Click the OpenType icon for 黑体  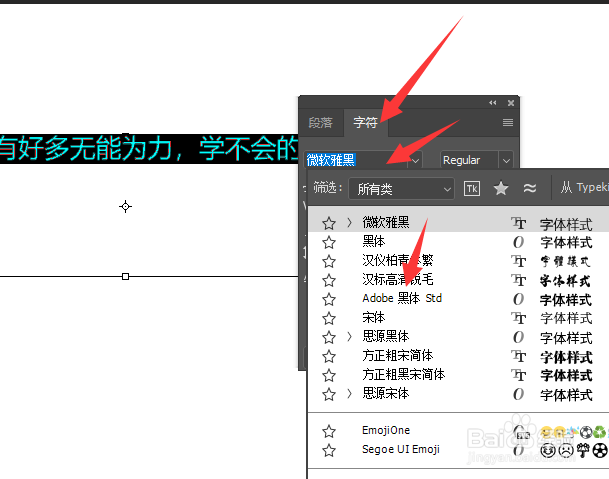(x=519, y=242)
